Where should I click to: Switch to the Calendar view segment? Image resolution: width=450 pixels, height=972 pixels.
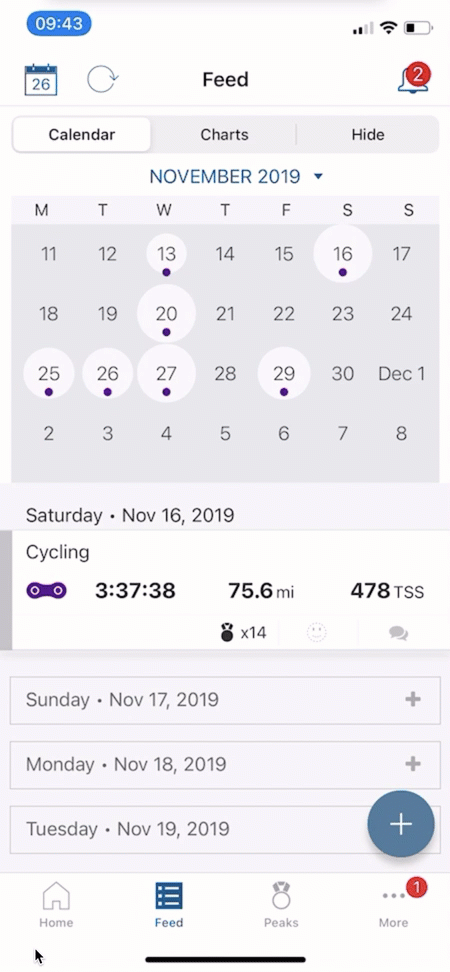point(82,135)
